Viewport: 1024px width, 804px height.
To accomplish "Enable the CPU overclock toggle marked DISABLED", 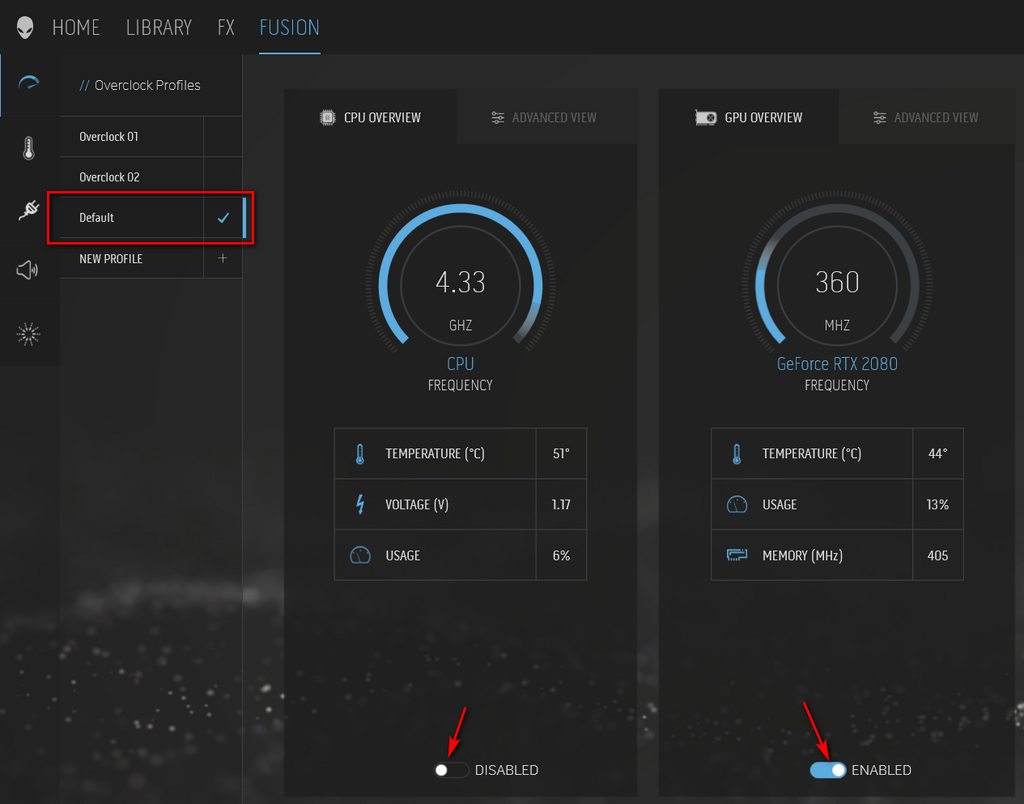I will point(451,770).
